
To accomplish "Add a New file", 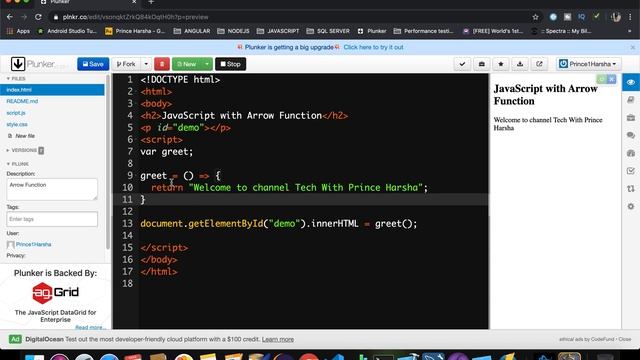I will 21,136.
